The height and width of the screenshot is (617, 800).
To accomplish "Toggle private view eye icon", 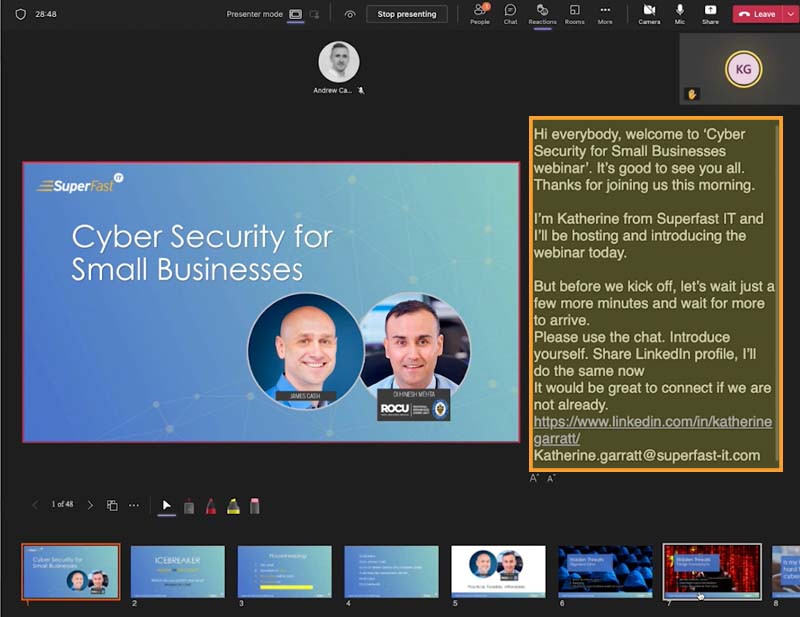I will 350,14.
